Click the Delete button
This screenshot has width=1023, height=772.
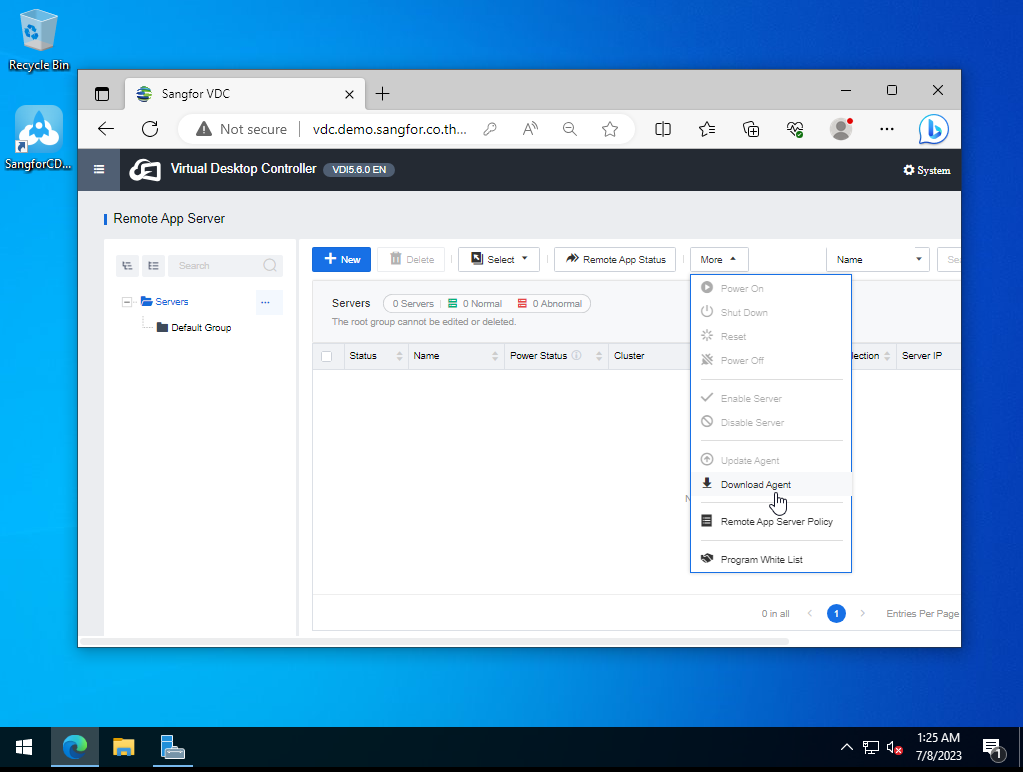click(412, 259)
